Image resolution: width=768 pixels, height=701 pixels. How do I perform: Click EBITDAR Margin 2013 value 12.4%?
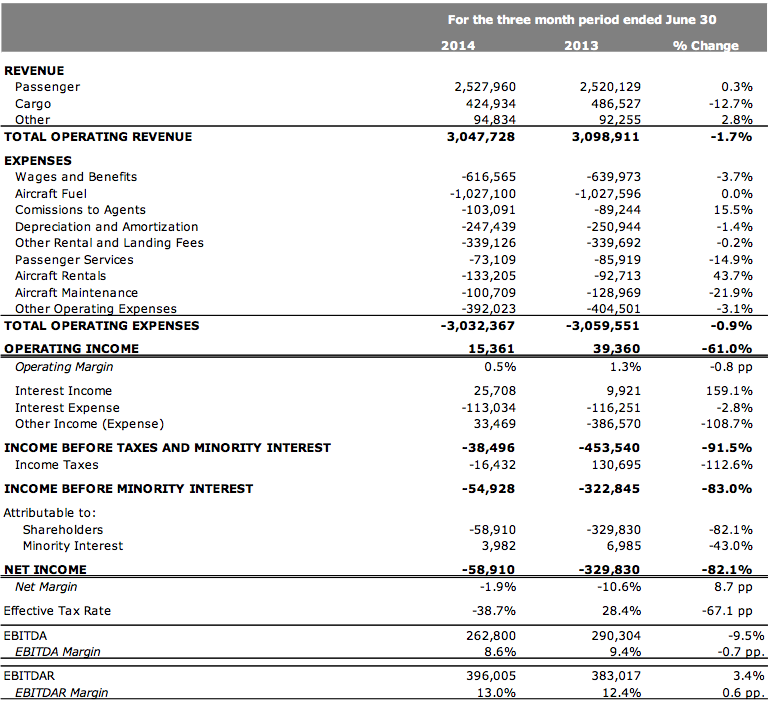(620, 693)
